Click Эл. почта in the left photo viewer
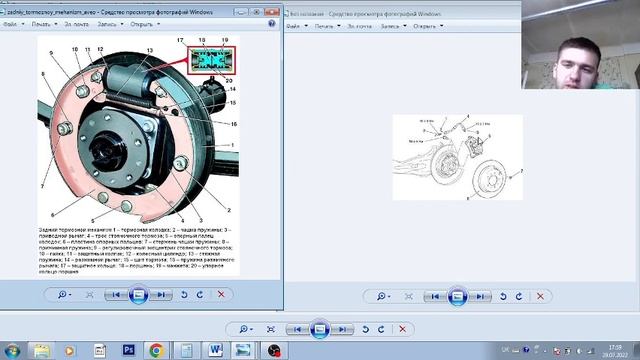 tap(76, 24)
